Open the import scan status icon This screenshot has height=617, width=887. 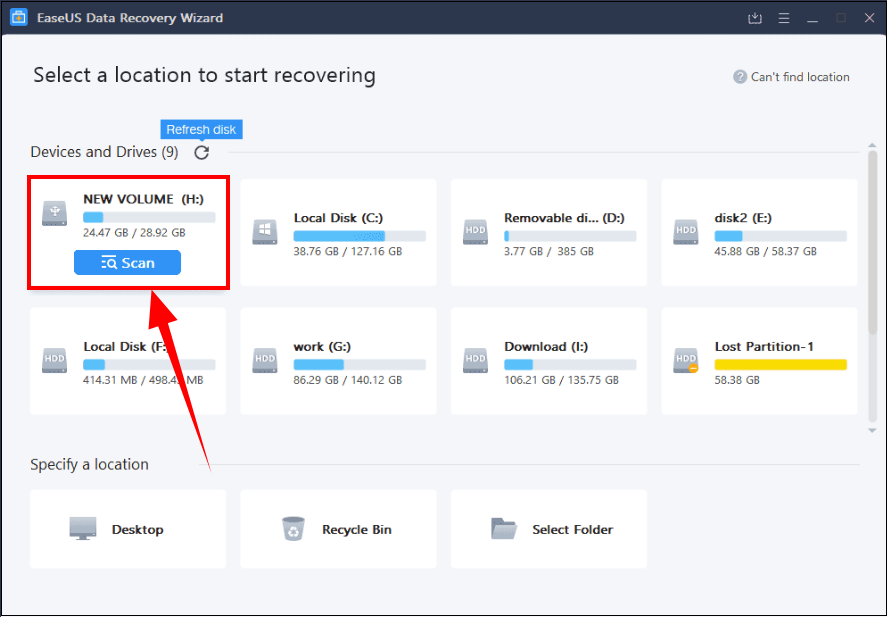755,18
